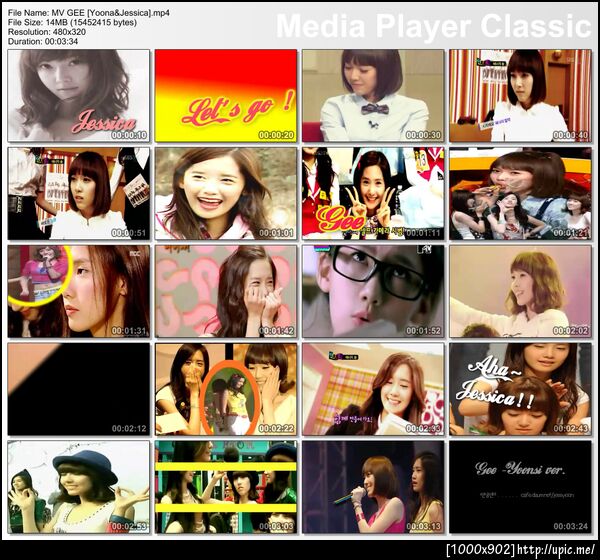Select the Aha Jessica frame at 00:02:43
Image resolution: width=600 pixels, height=560 pixels.
(520, 389)
